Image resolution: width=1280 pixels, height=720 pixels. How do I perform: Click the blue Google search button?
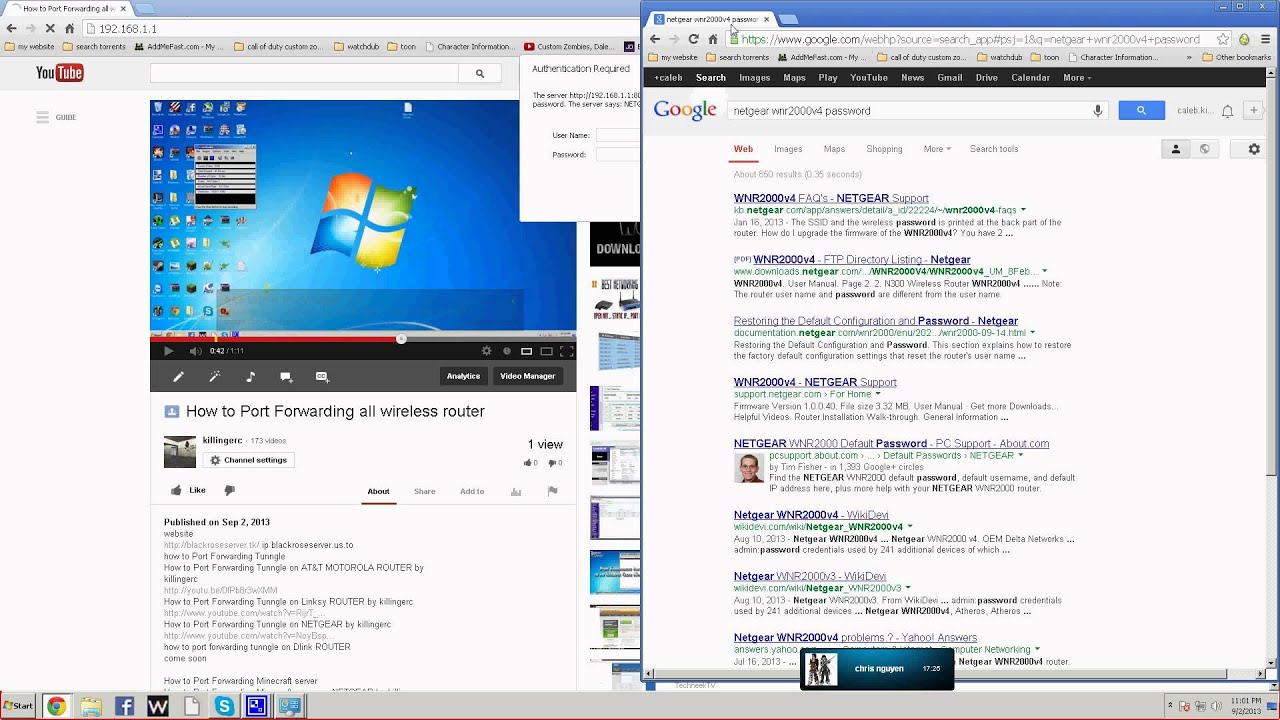1141,111
